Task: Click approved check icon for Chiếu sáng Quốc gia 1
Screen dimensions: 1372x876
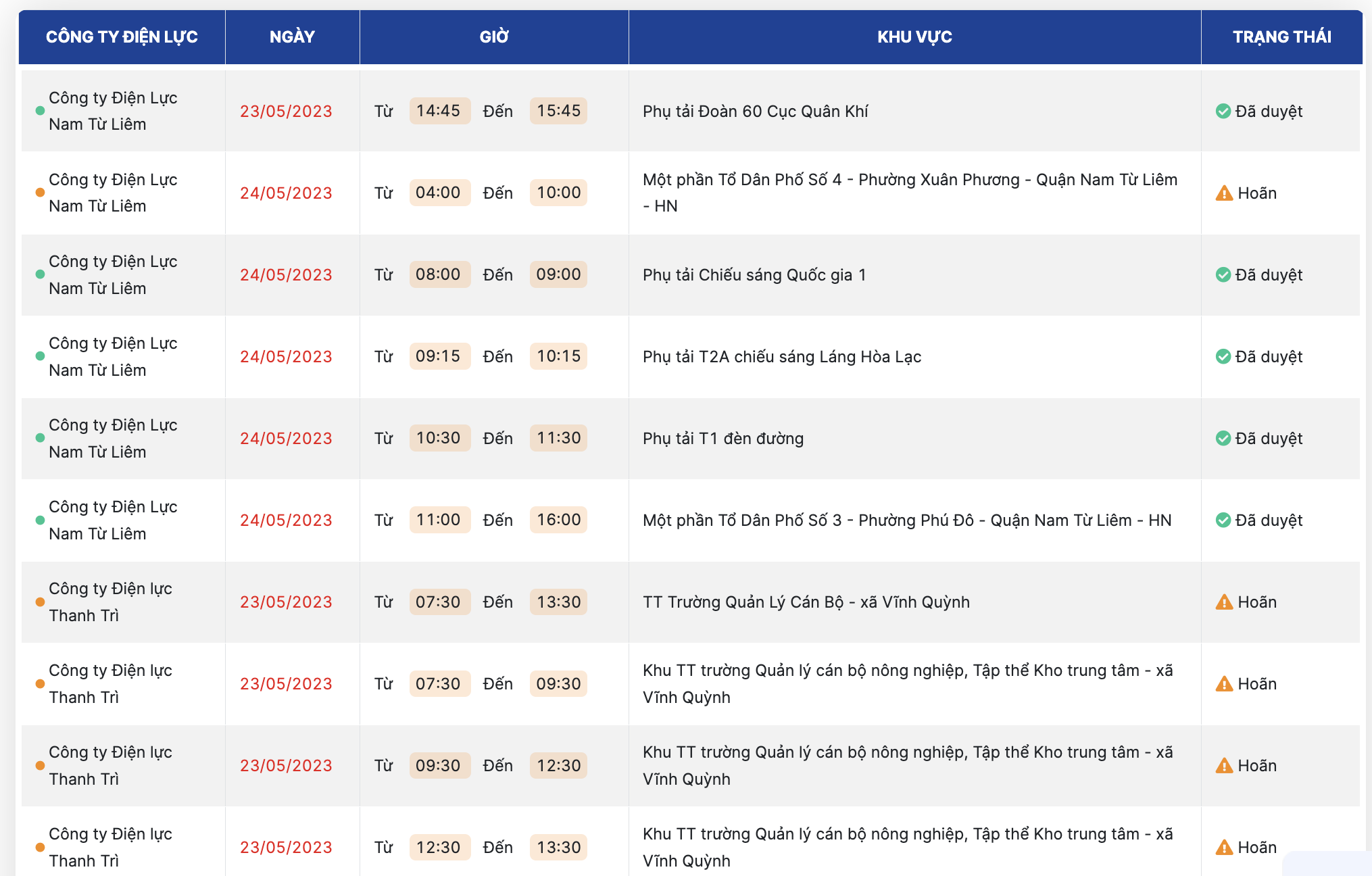Action: tap(1223, 274)
